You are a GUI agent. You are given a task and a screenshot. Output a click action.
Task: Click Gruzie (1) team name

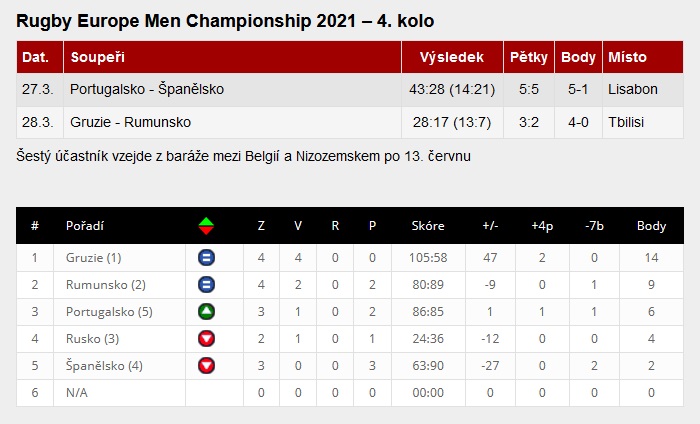point(94,258)
